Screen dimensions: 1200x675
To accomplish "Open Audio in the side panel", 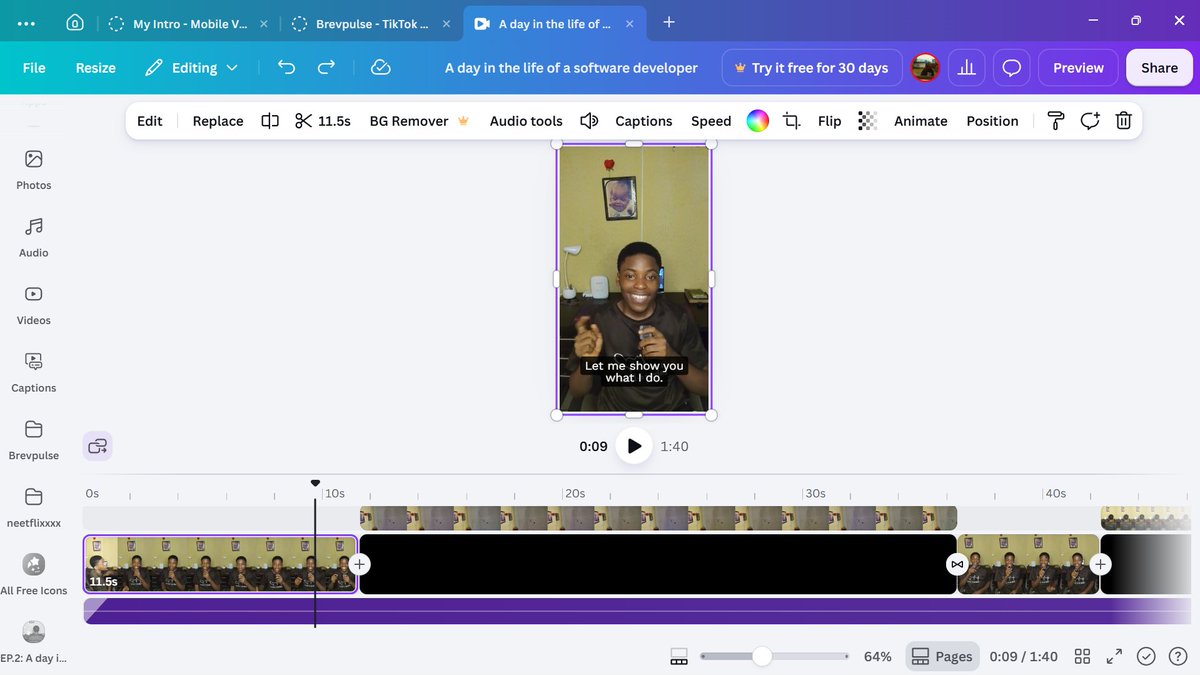I will [x=34, y=237].
